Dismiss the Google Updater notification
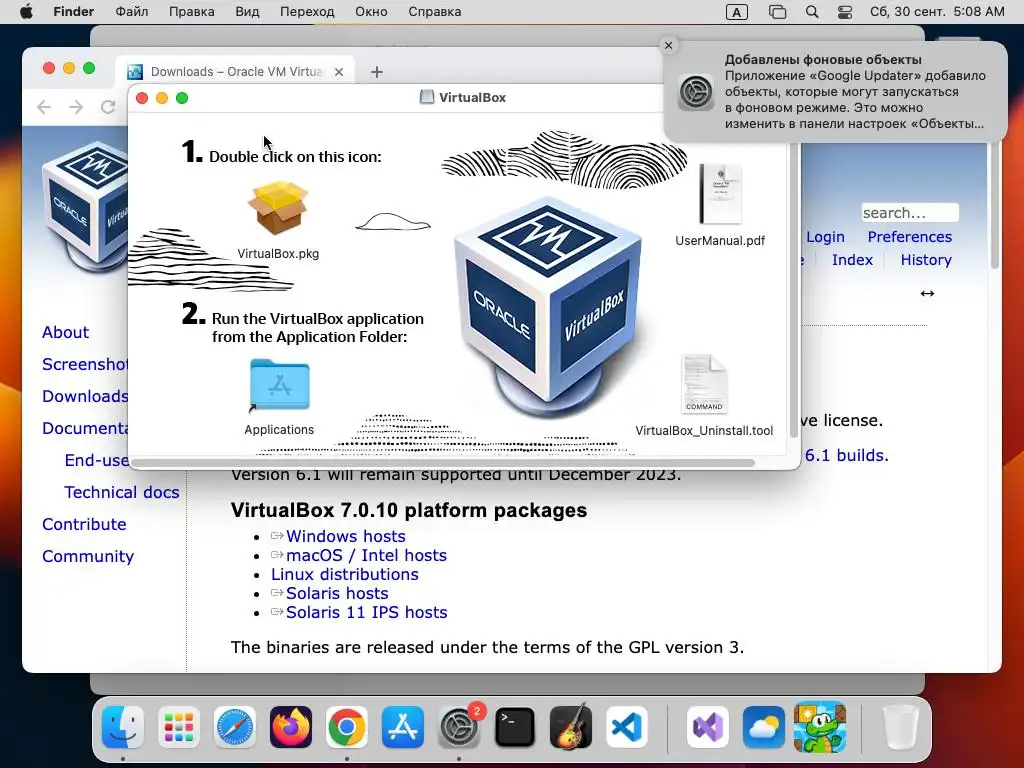The image size is (1024, 768). (668, 45)
